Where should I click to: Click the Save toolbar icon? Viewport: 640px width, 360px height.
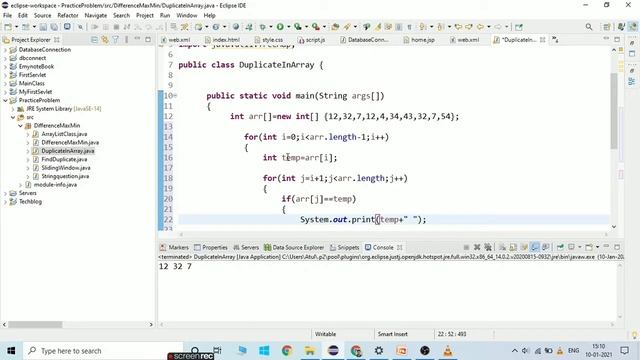pyautogui.click(x=43, y=27)
